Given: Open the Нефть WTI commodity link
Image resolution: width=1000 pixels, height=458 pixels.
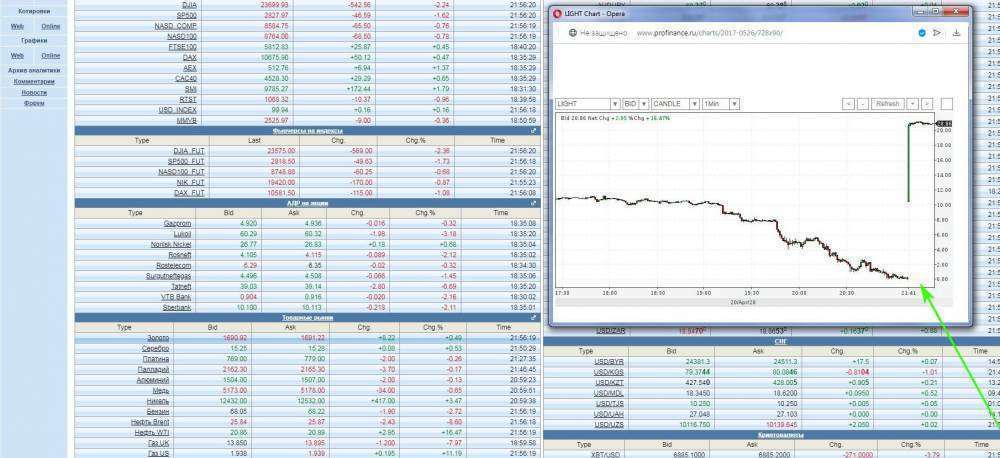Looking at the screenshot, I should (153, 432).
